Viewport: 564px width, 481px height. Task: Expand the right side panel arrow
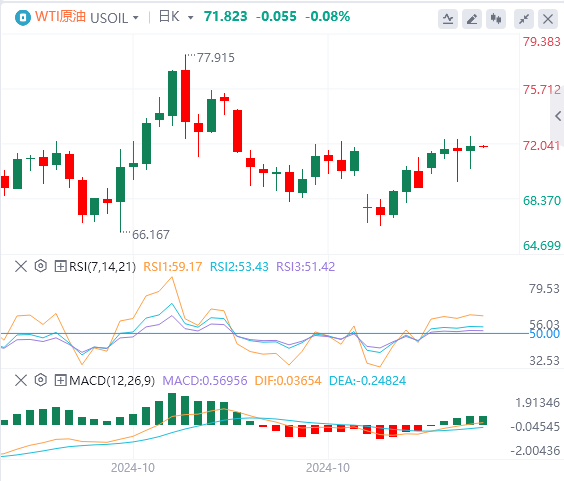[558, 116]
